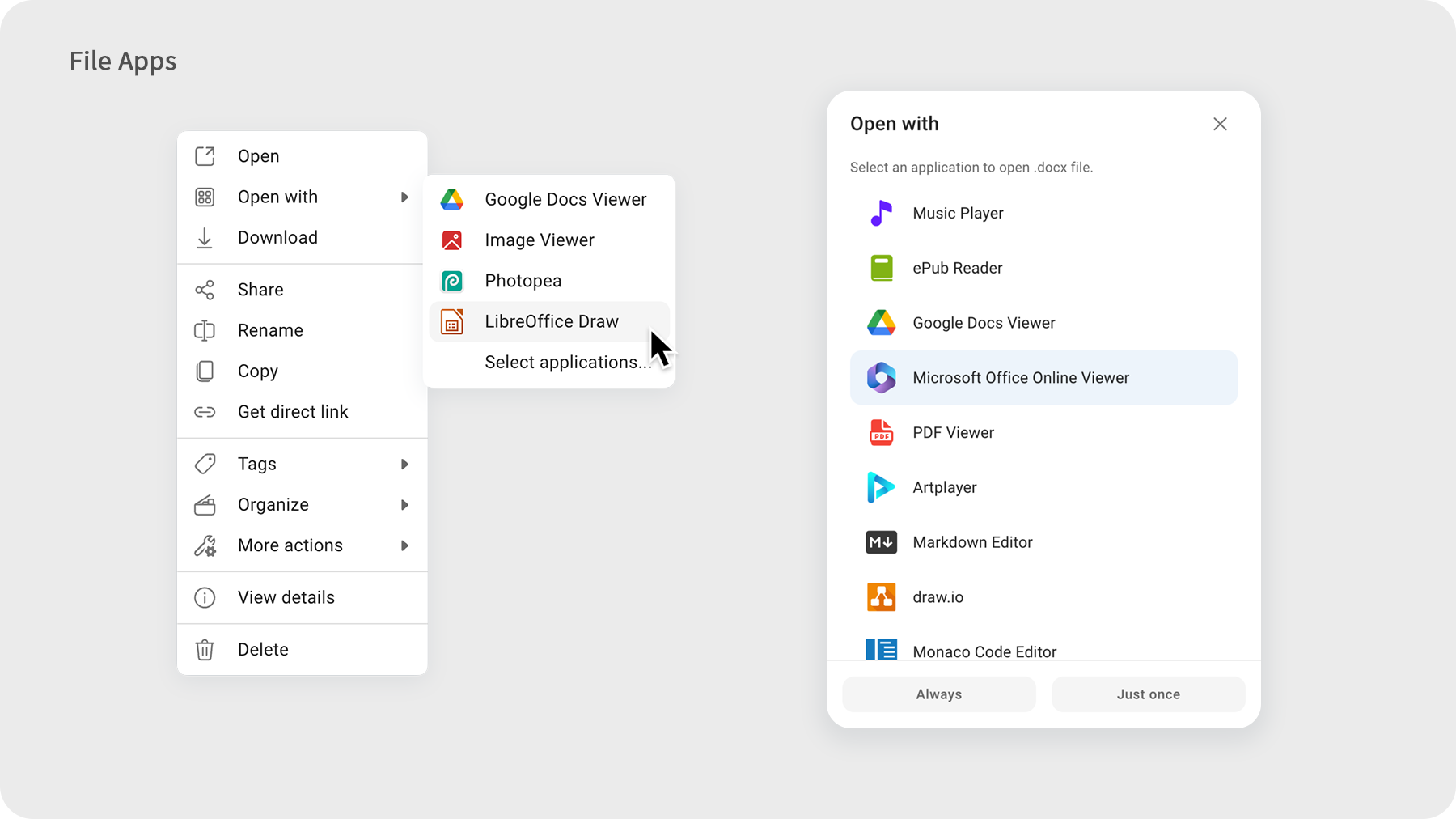Click the Tags label icon
The image size is (1456, 819).
[205, 464]
